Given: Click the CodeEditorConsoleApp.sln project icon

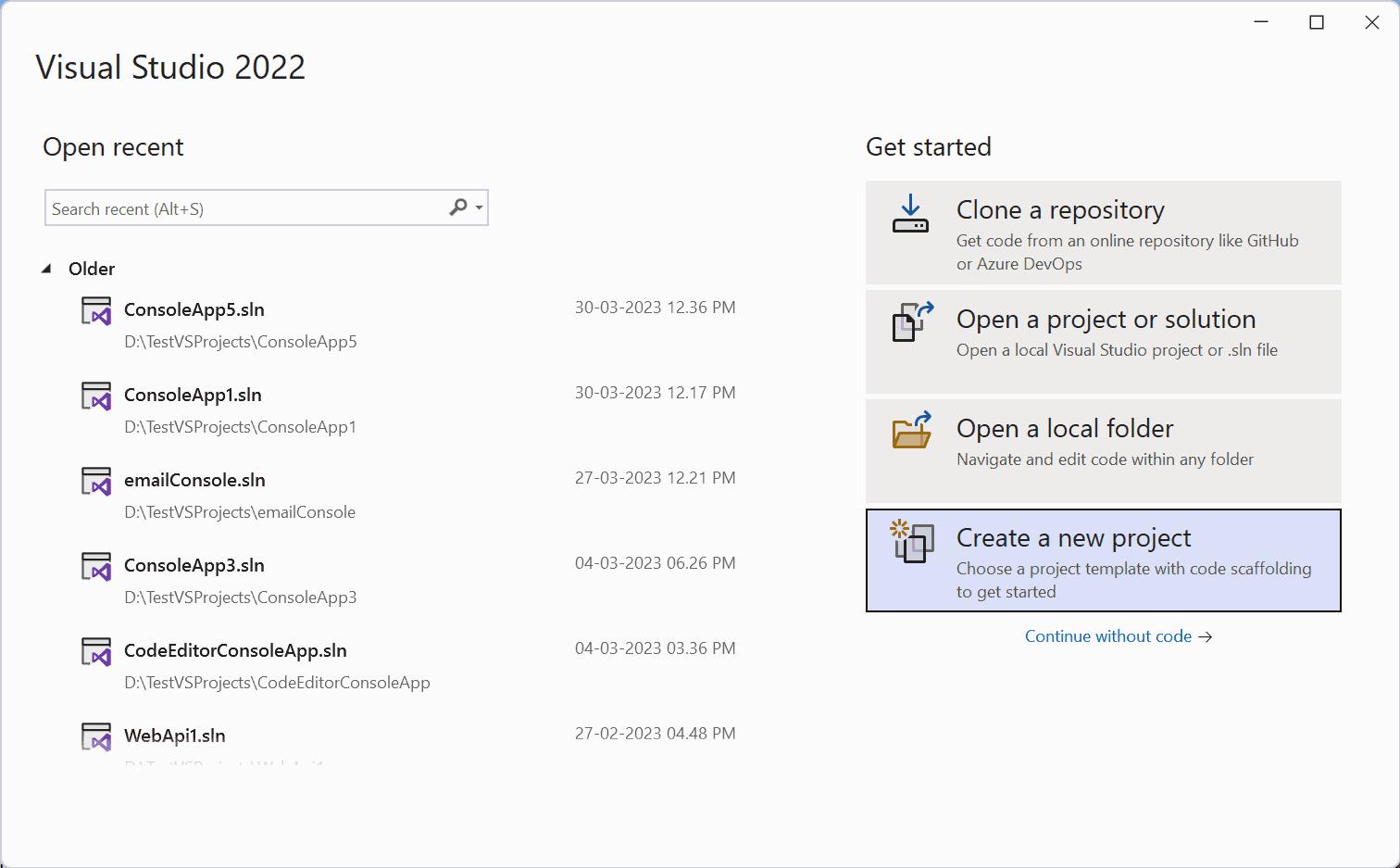Looking at the screenshot, I should [x=95, y=652].
